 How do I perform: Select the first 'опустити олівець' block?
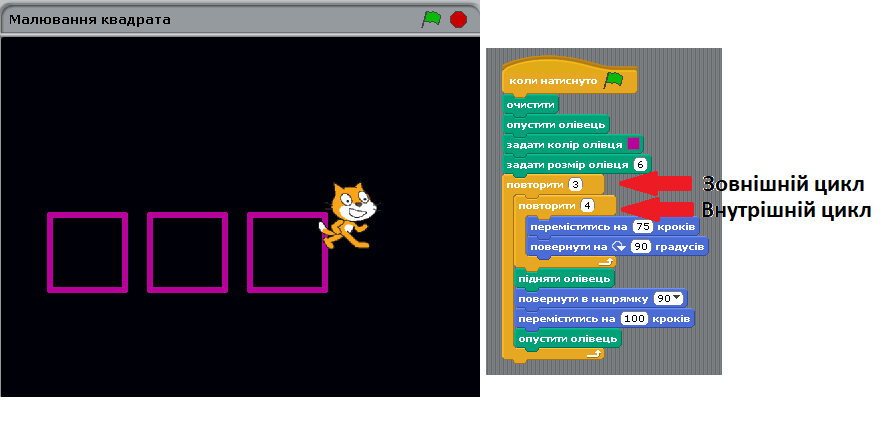(556, 124)
